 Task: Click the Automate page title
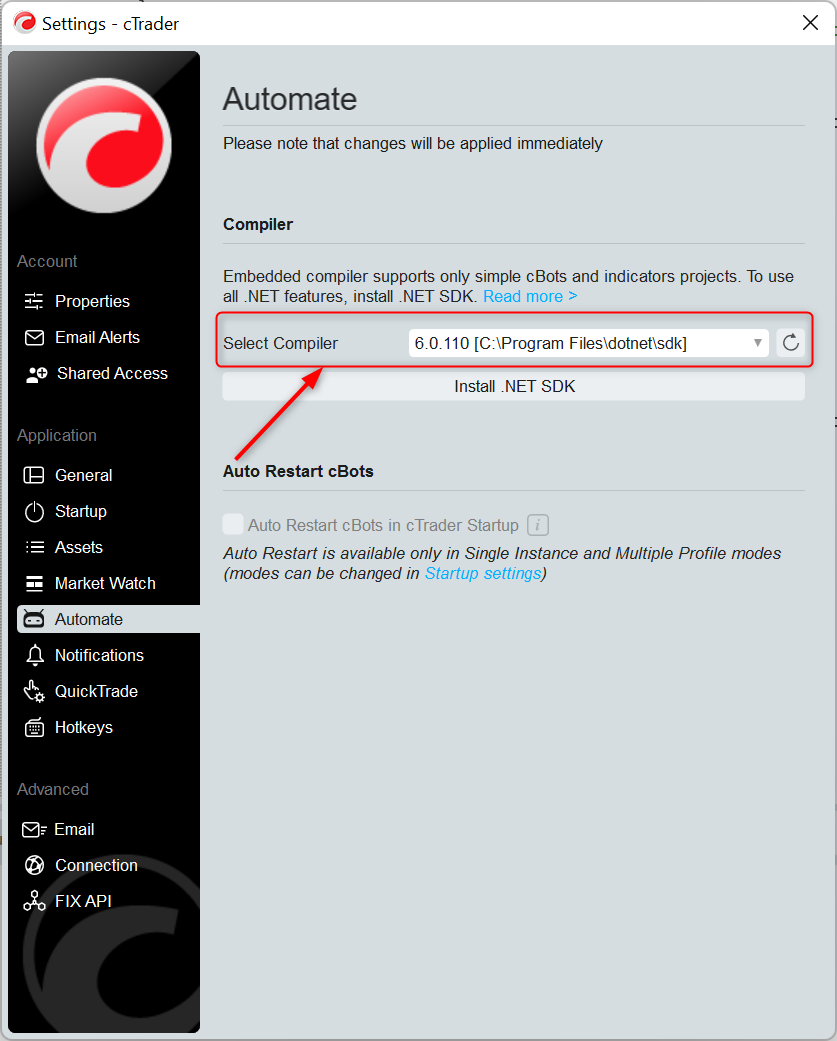coord(289,99)
